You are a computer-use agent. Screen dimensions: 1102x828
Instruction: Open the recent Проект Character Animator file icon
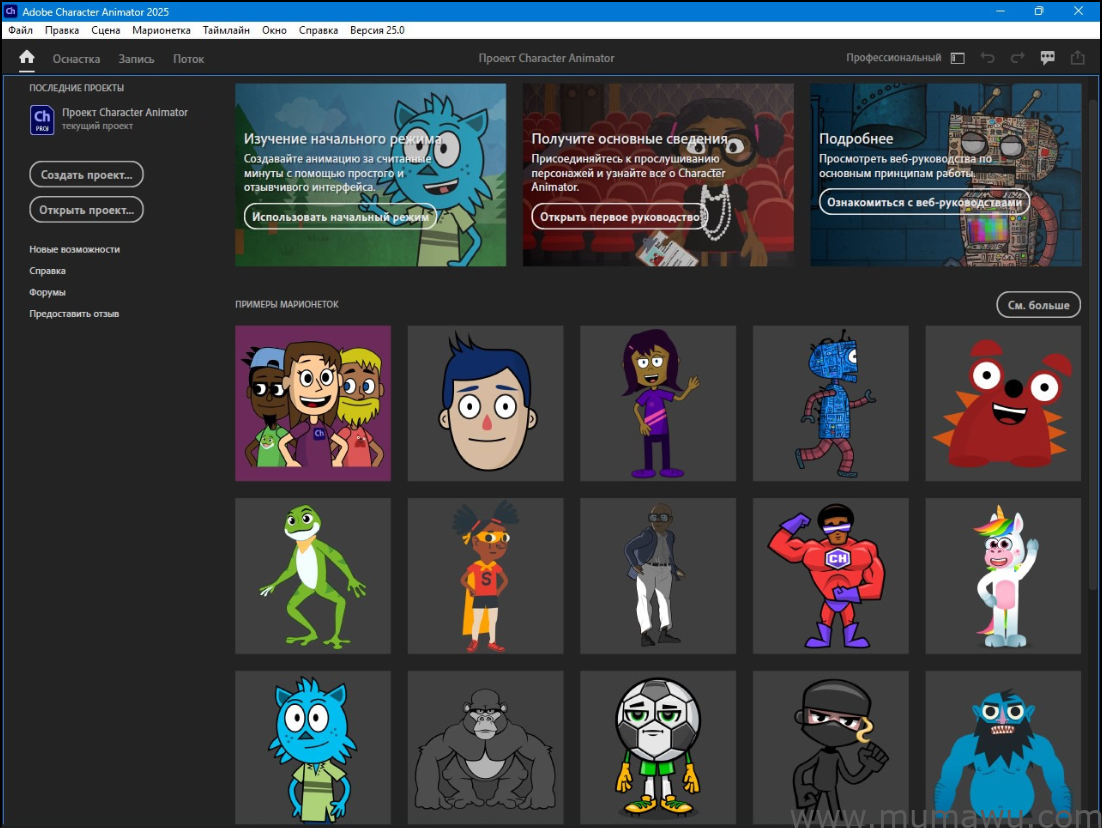(42, 119)
